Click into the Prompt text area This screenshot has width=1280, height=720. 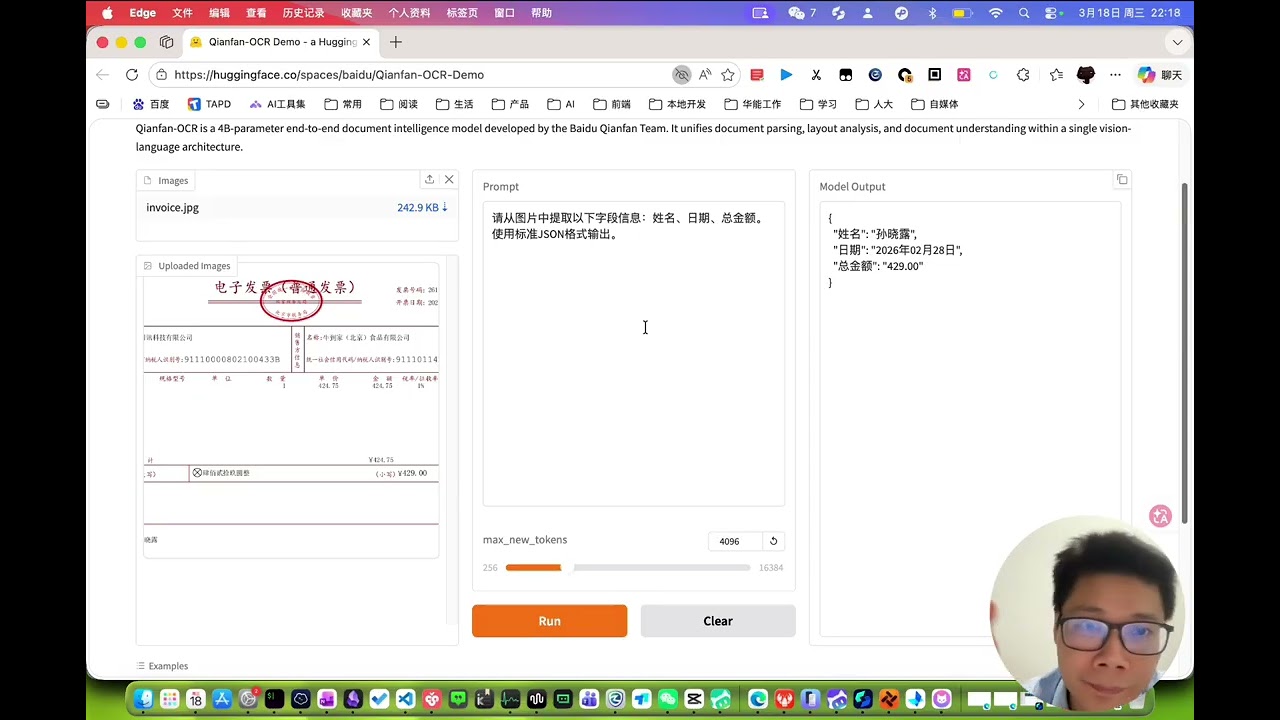[x=634, y=354]
